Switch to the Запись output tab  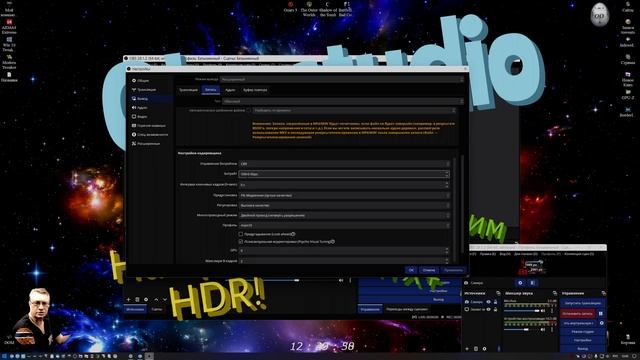point(211,90)
